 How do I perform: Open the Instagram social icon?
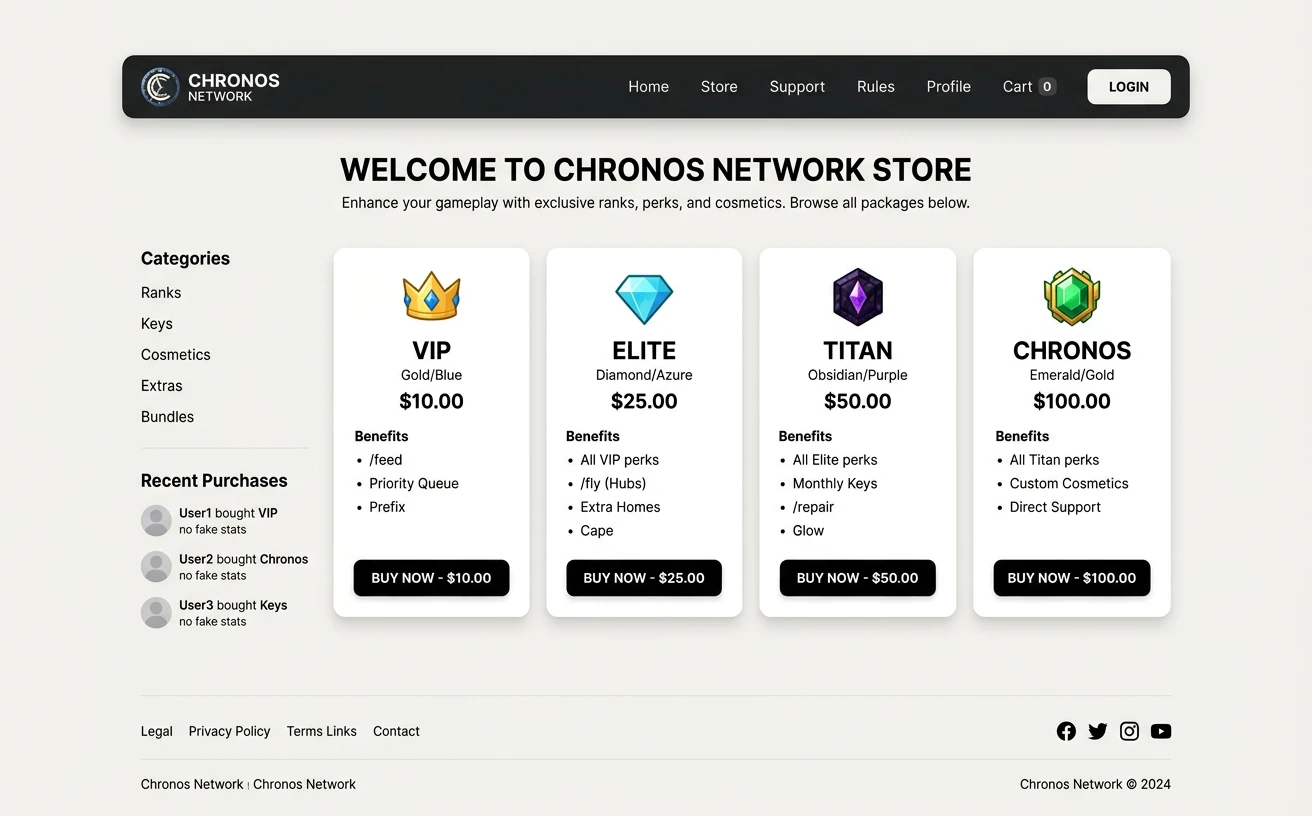tap(1129, 731)
